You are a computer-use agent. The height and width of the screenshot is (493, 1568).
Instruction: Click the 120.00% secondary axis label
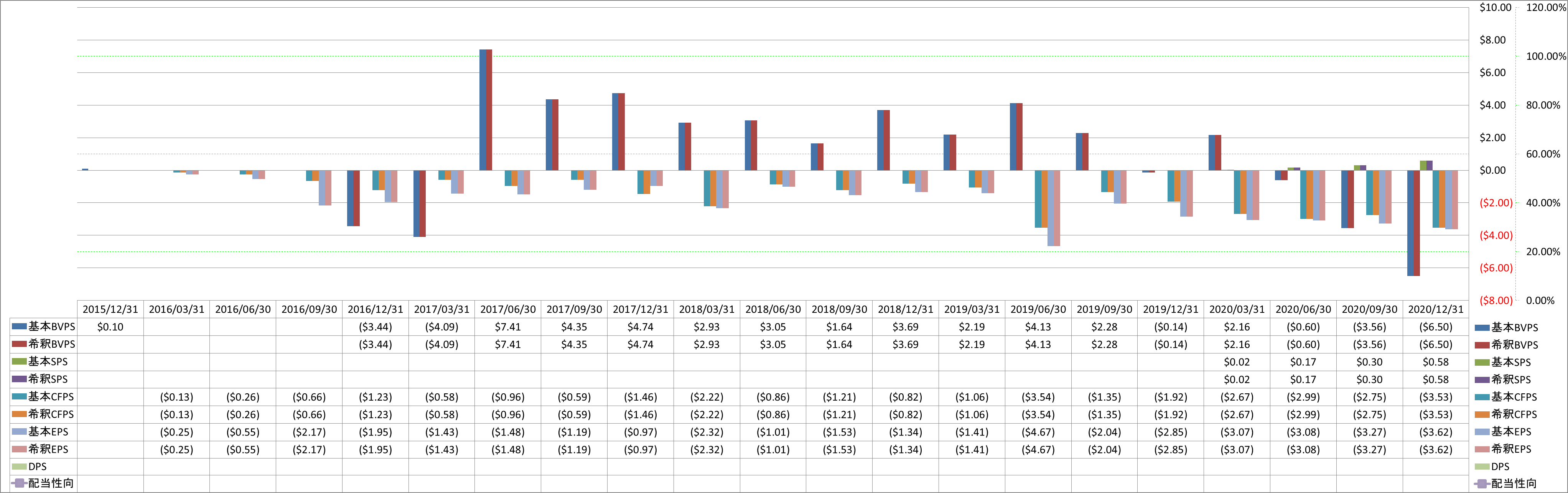(1546, 7)
